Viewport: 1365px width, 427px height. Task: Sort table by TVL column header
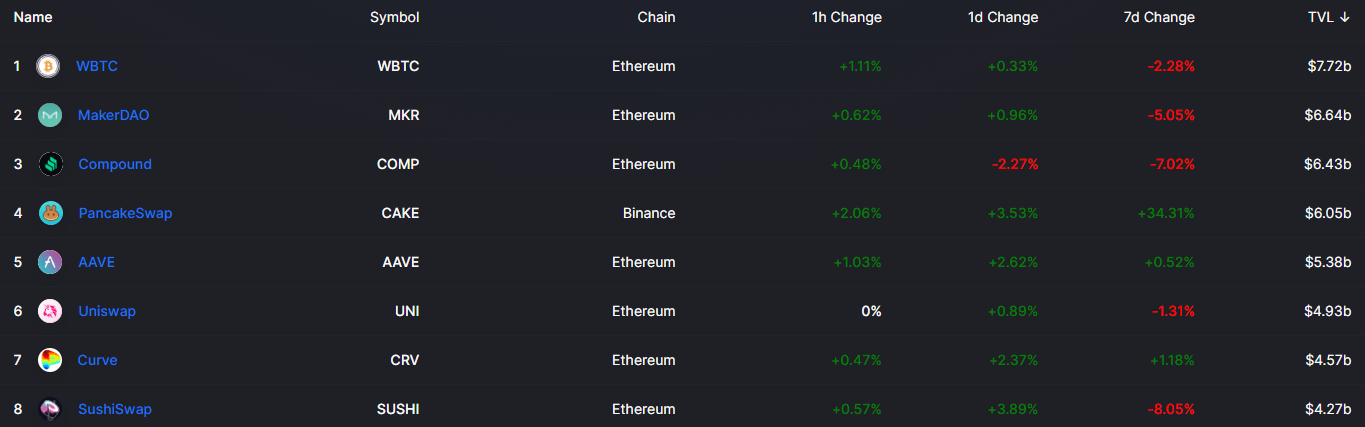1329,17
